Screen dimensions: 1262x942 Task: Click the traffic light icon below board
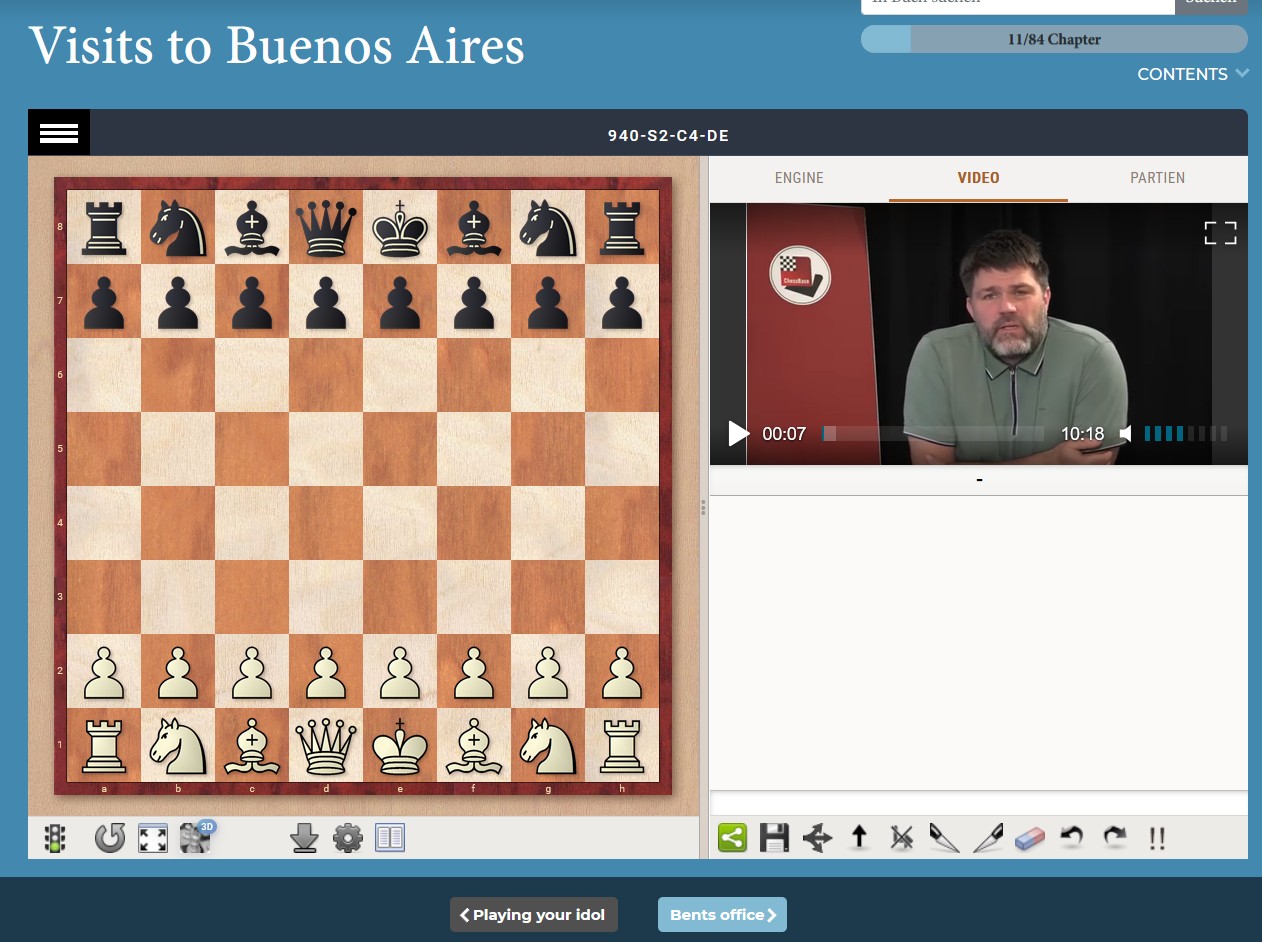(57, 838)
